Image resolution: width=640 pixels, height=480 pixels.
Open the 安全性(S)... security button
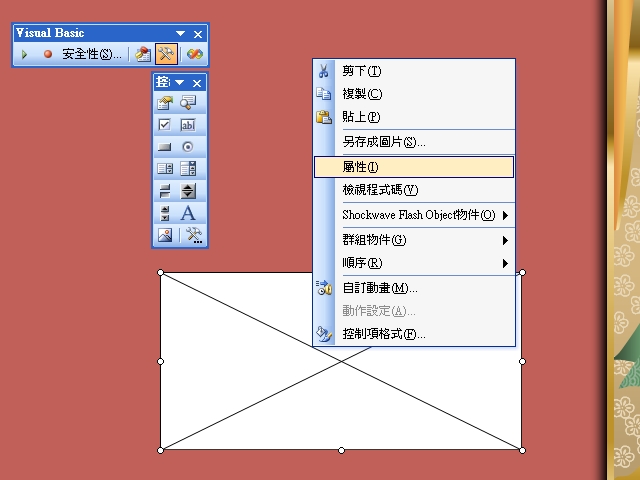coord(92,54)
